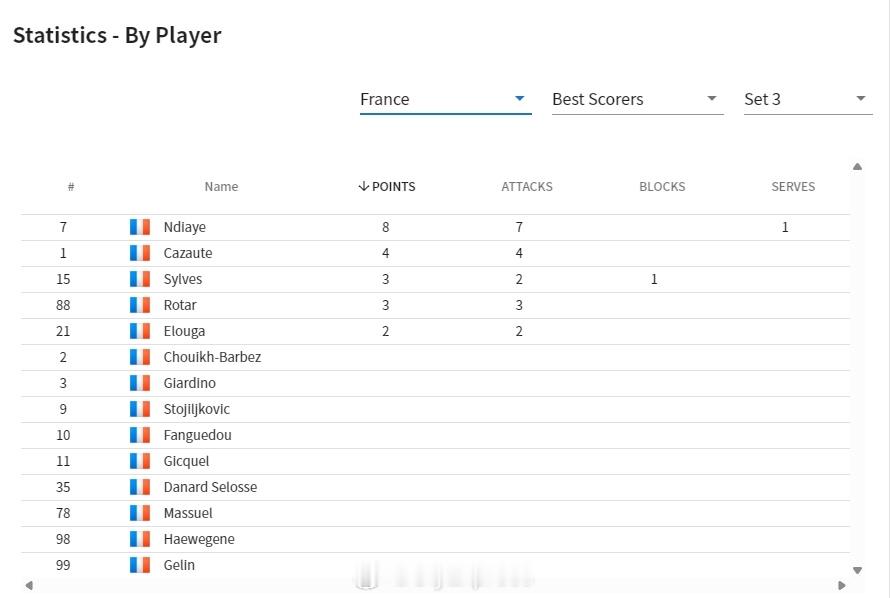
Task: Click the scroll left arrow
Action: pyautogui.click(x=29, y=585)
